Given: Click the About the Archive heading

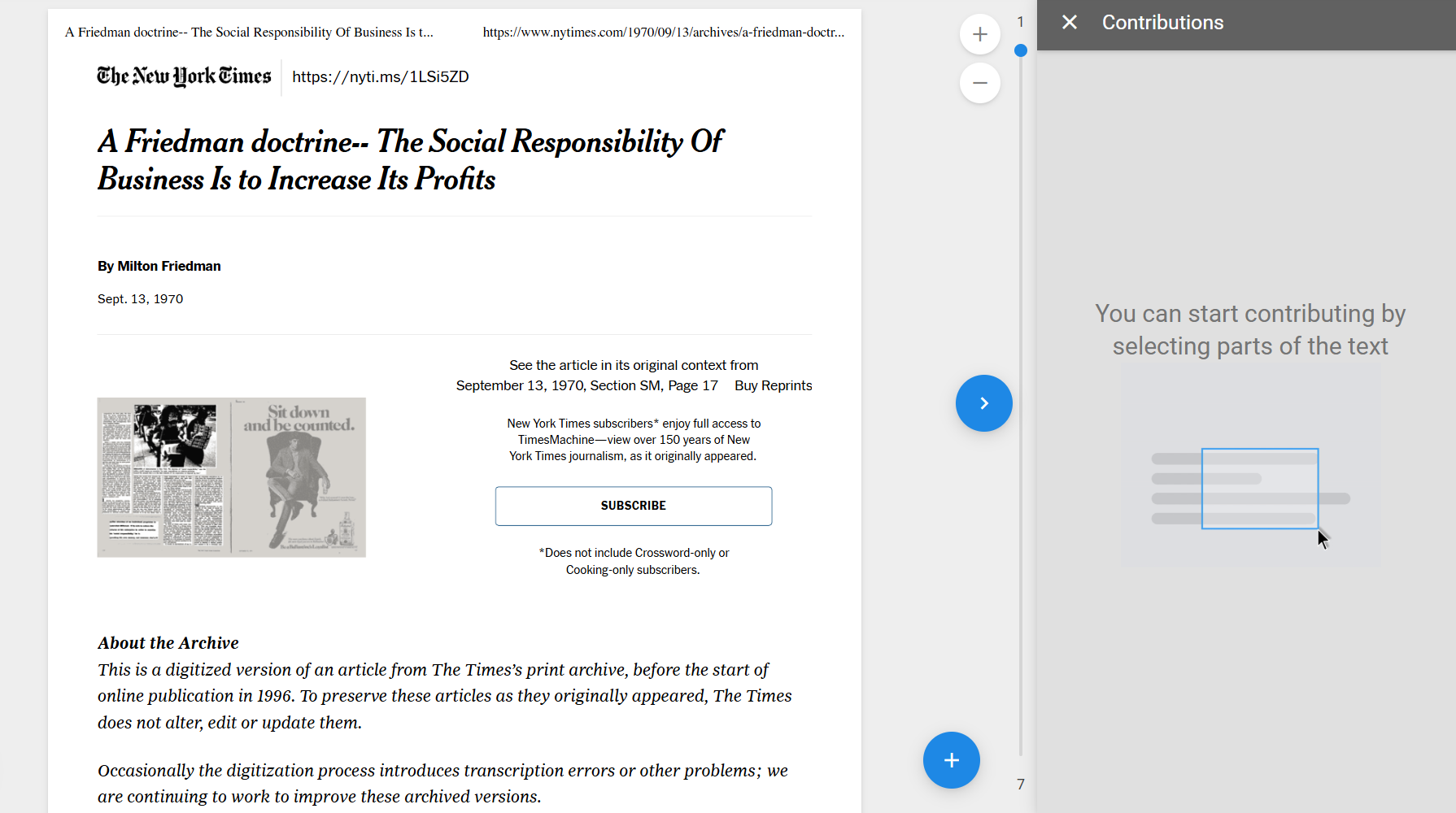Looking at the screenshot, I should (x=168, y=643).
